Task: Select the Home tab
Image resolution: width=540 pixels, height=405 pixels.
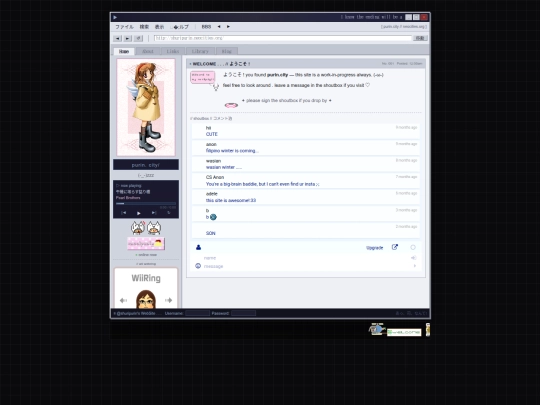Action: coord(124,51)
